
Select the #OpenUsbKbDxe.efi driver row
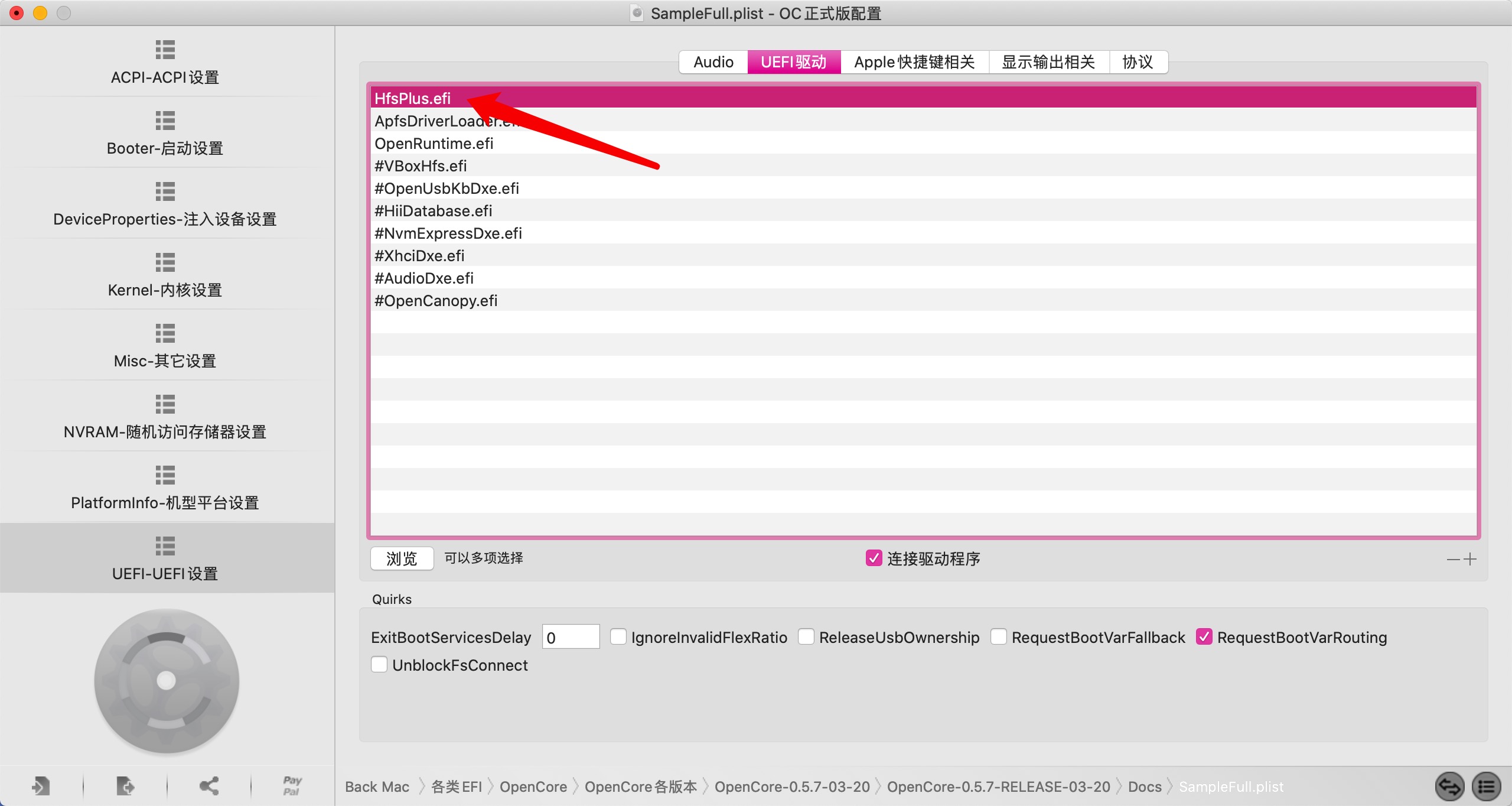[924, 188]
